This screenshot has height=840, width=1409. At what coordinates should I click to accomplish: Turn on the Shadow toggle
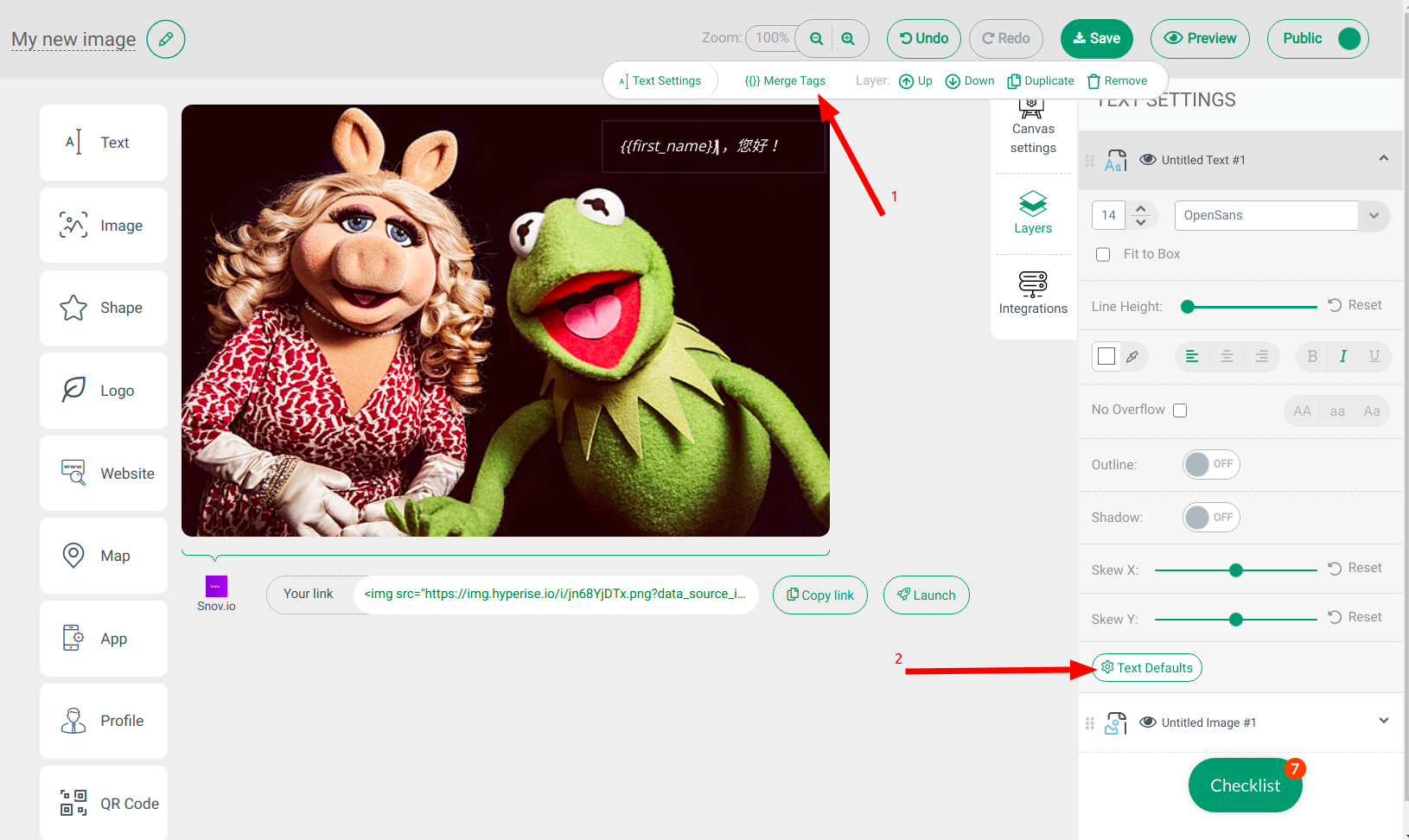1211,517
